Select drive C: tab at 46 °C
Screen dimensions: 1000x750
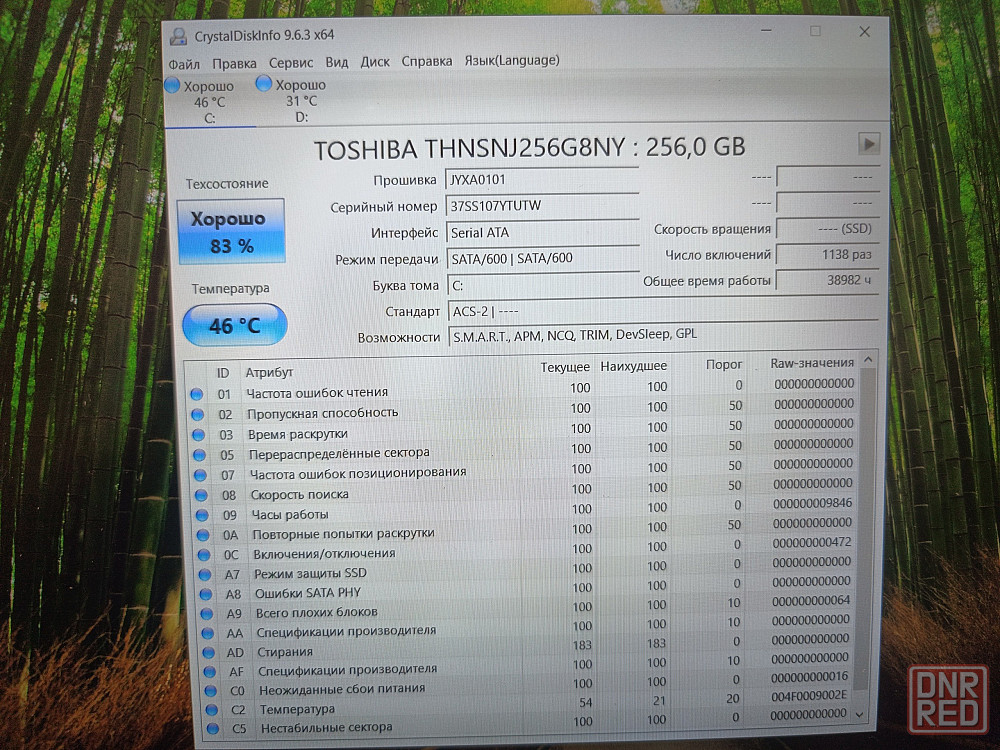(x=209, y=101)
